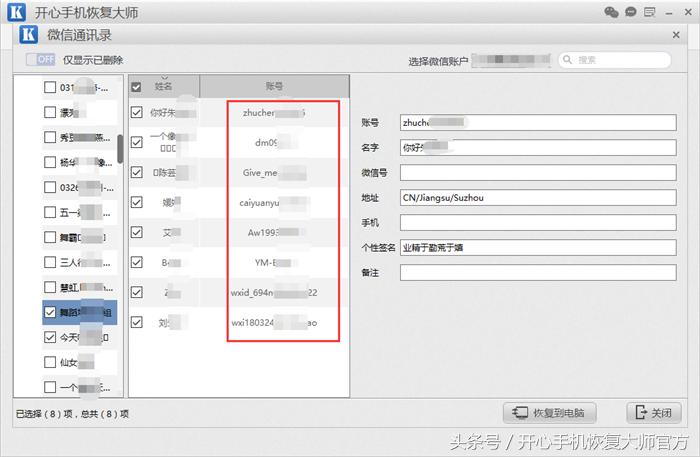Check the first 031 group checkbox
Viewport: 700px width, 457px height.
[x=50, y=87]
